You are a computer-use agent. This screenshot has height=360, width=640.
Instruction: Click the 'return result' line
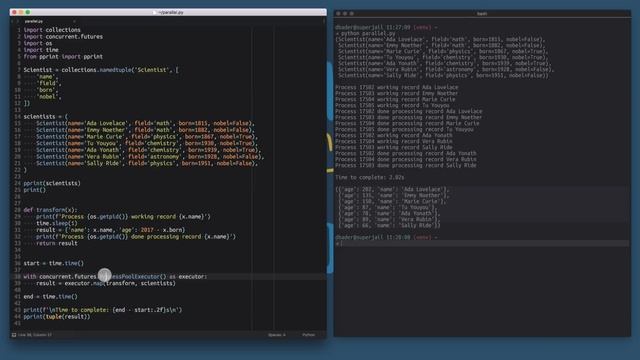pos(57,243)
